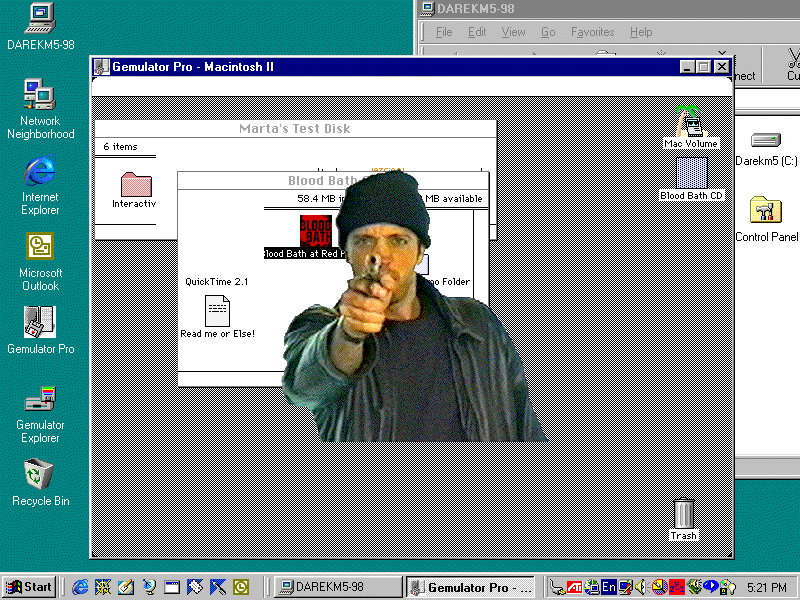Screen dimensions: 800x600
Task: Launch Internet Explorer from the desktop
Action: pos(40,185)
